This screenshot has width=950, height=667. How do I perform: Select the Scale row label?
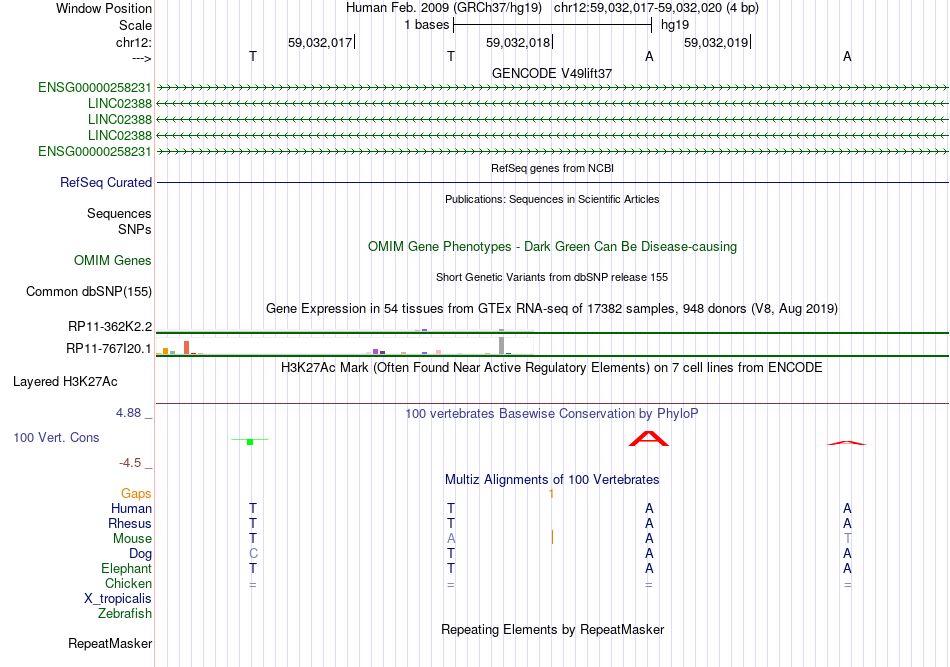(135, 25)
